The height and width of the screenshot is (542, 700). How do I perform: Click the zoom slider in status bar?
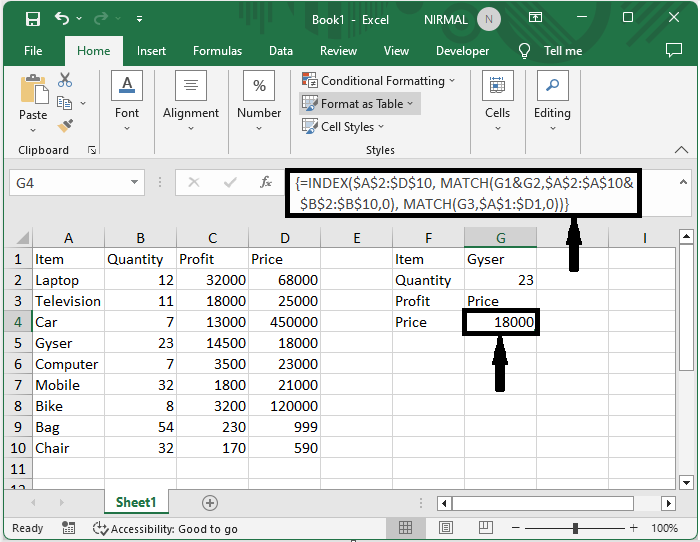(x=574, y=528)
